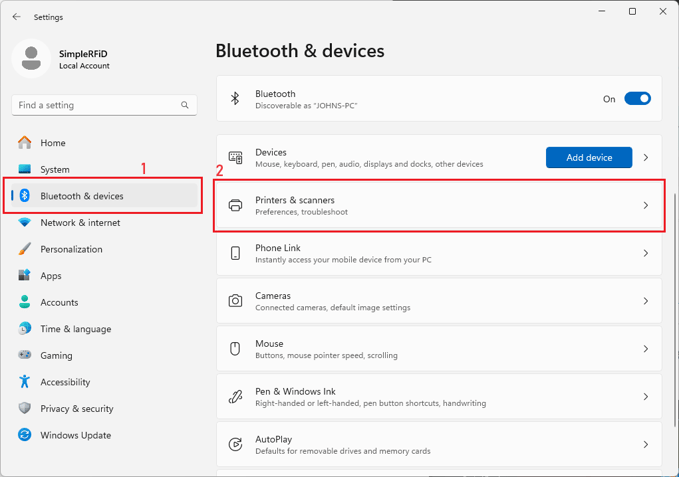Click the phone icon in Phone Link
This screenshot has height=477, width=679.
click(x=235, y=253)
